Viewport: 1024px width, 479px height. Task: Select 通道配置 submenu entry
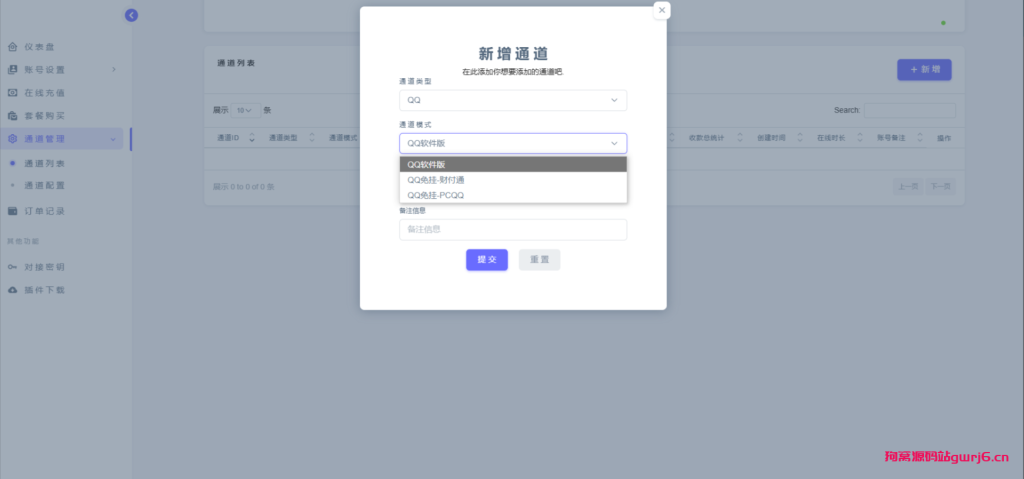pyautogui.click(x=44, y=186)
